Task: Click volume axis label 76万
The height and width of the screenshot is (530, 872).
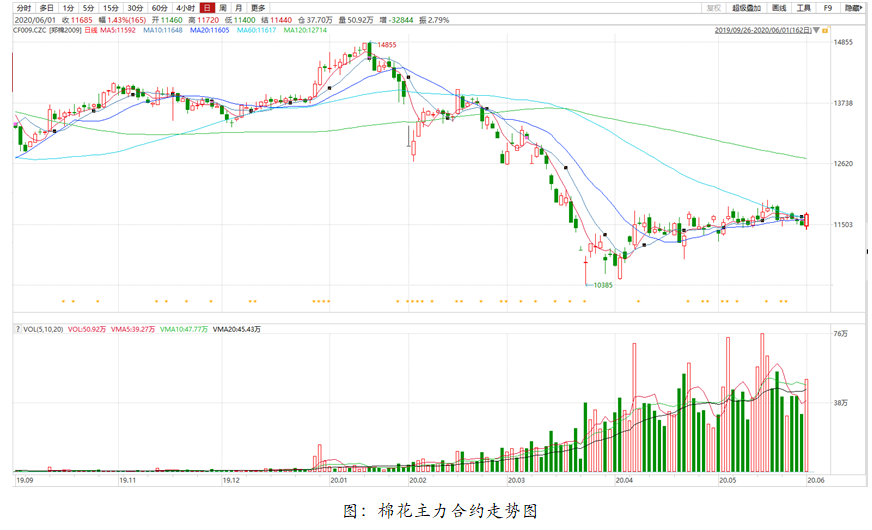Action: click(x=841, y=334)
